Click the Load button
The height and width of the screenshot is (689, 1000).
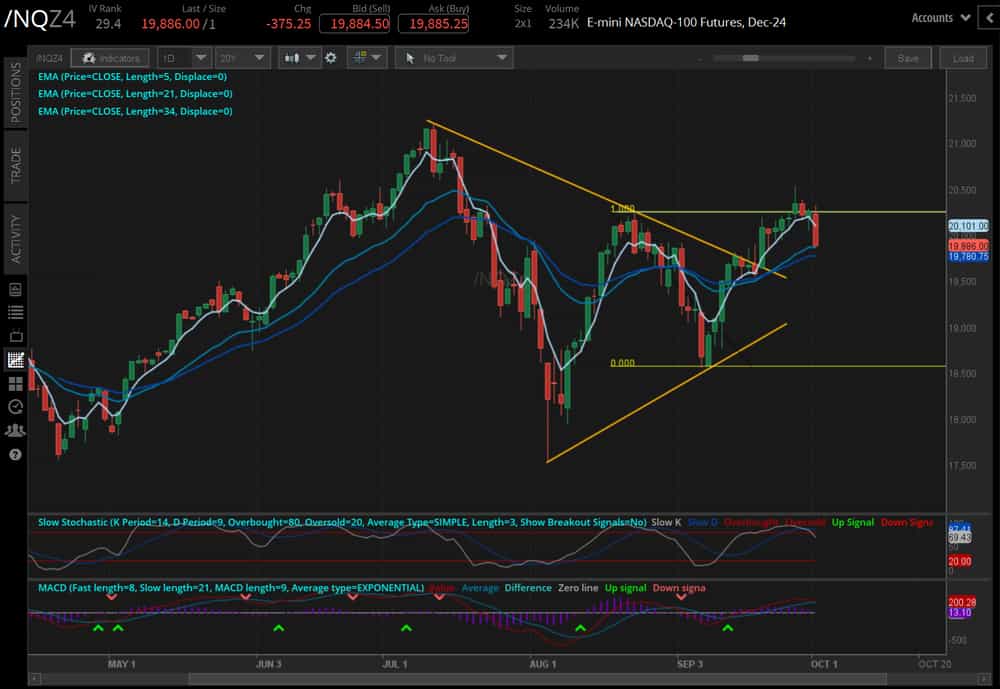pyautogui.click(x=962, y=58)
